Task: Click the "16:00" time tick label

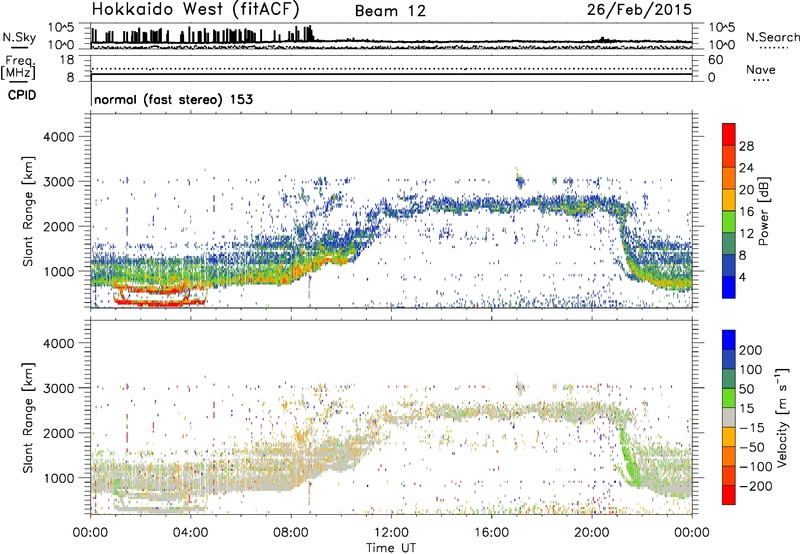Action: click(x=491, y=533)
